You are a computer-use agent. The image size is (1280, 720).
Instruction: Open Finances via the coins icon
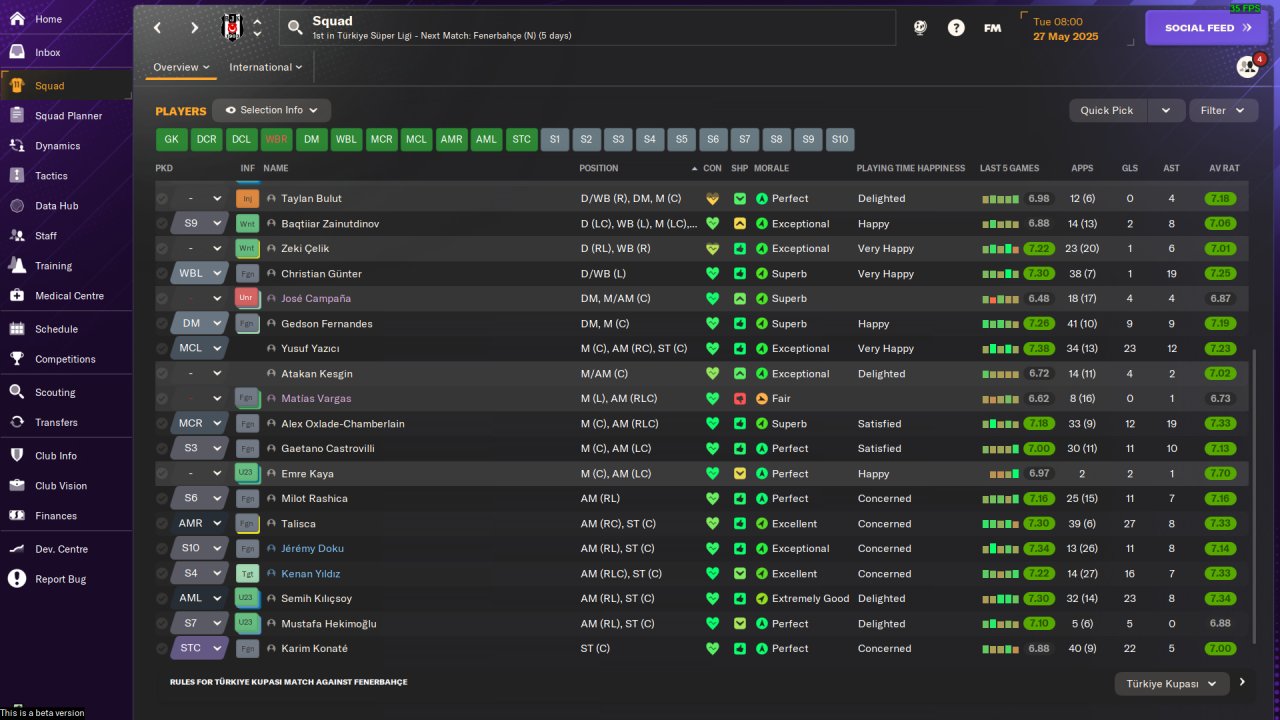pos(17,516)
